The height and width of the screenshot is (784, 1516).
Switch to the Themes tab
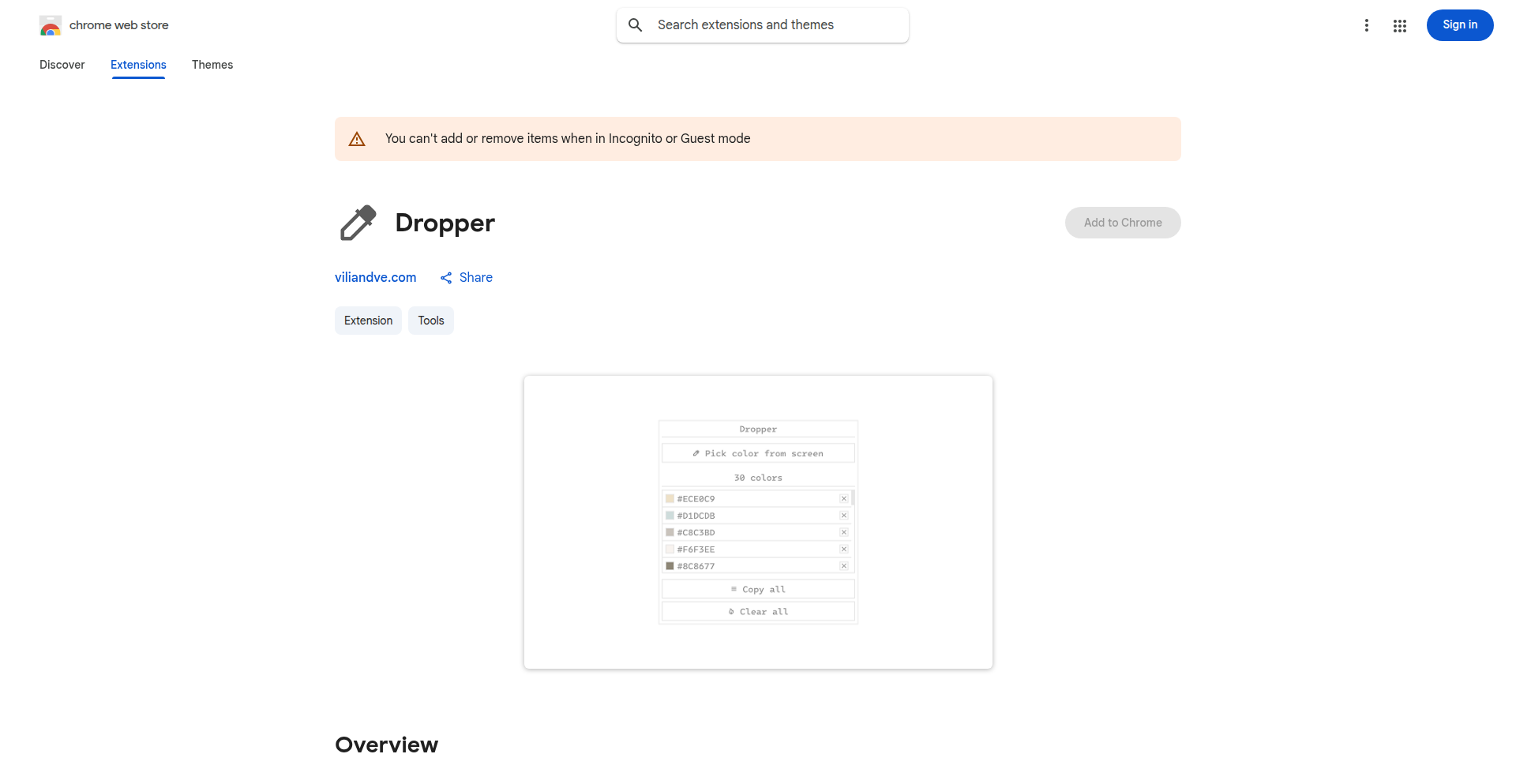pos(212,65)
